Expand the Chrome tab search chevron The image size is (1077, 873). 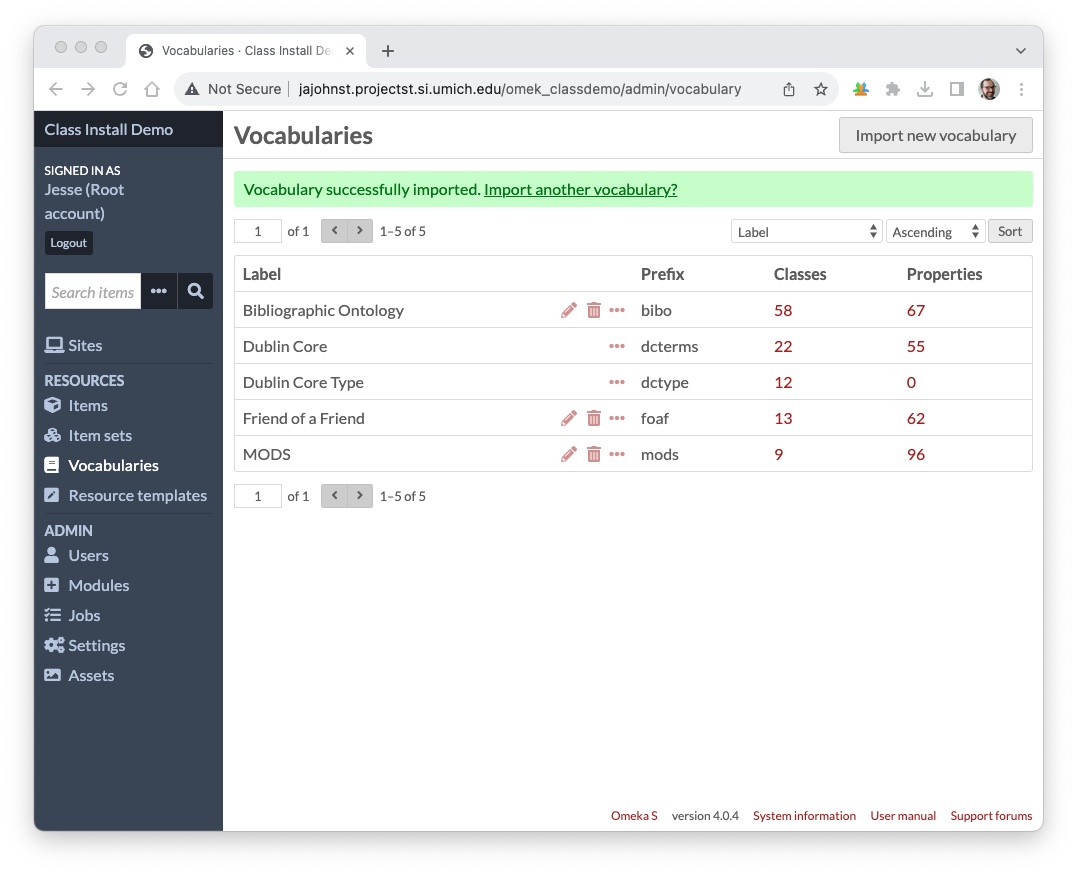click(1020, 50)
